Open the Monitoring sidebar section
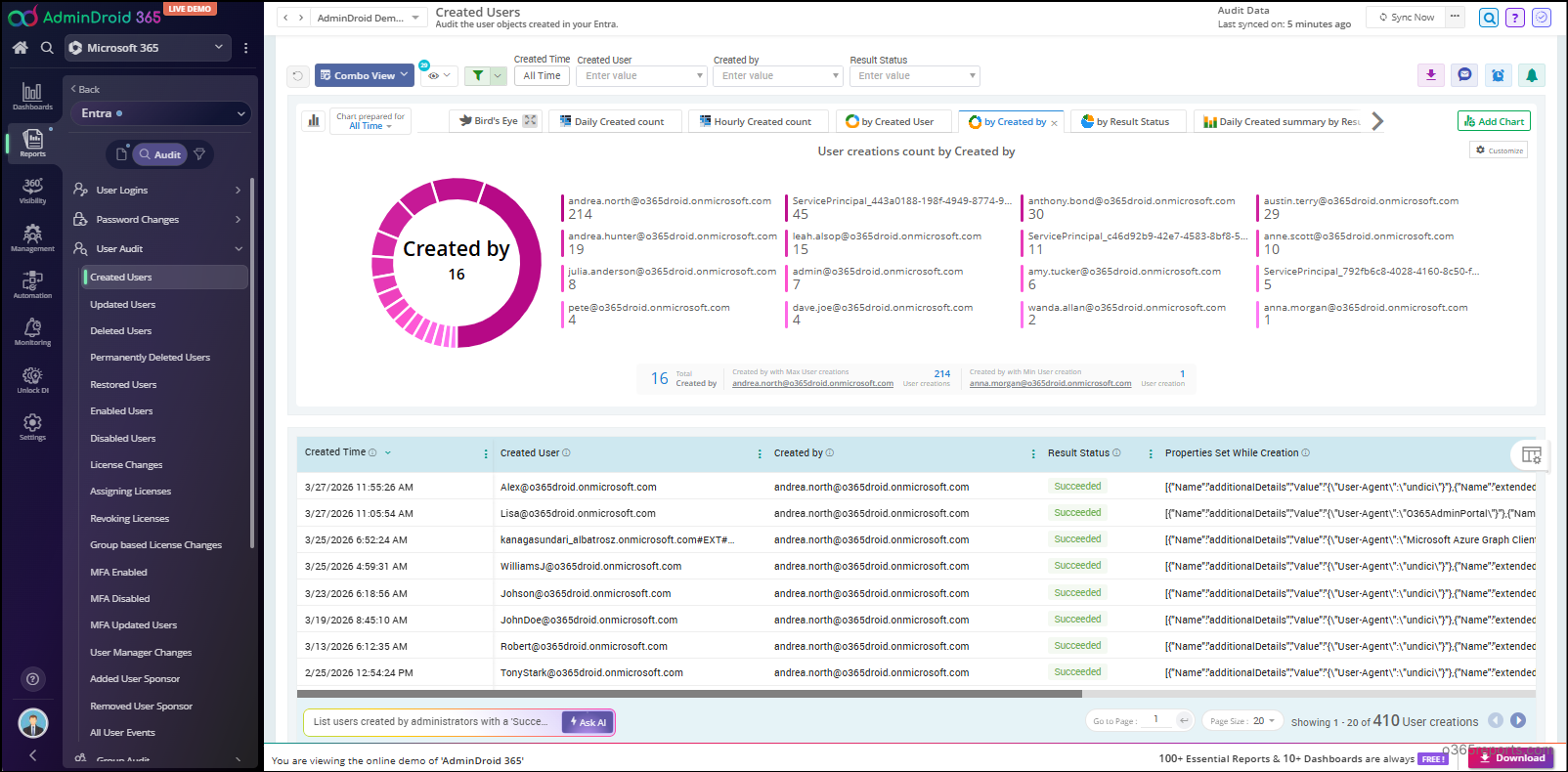1568x772 pixels. 32,332
